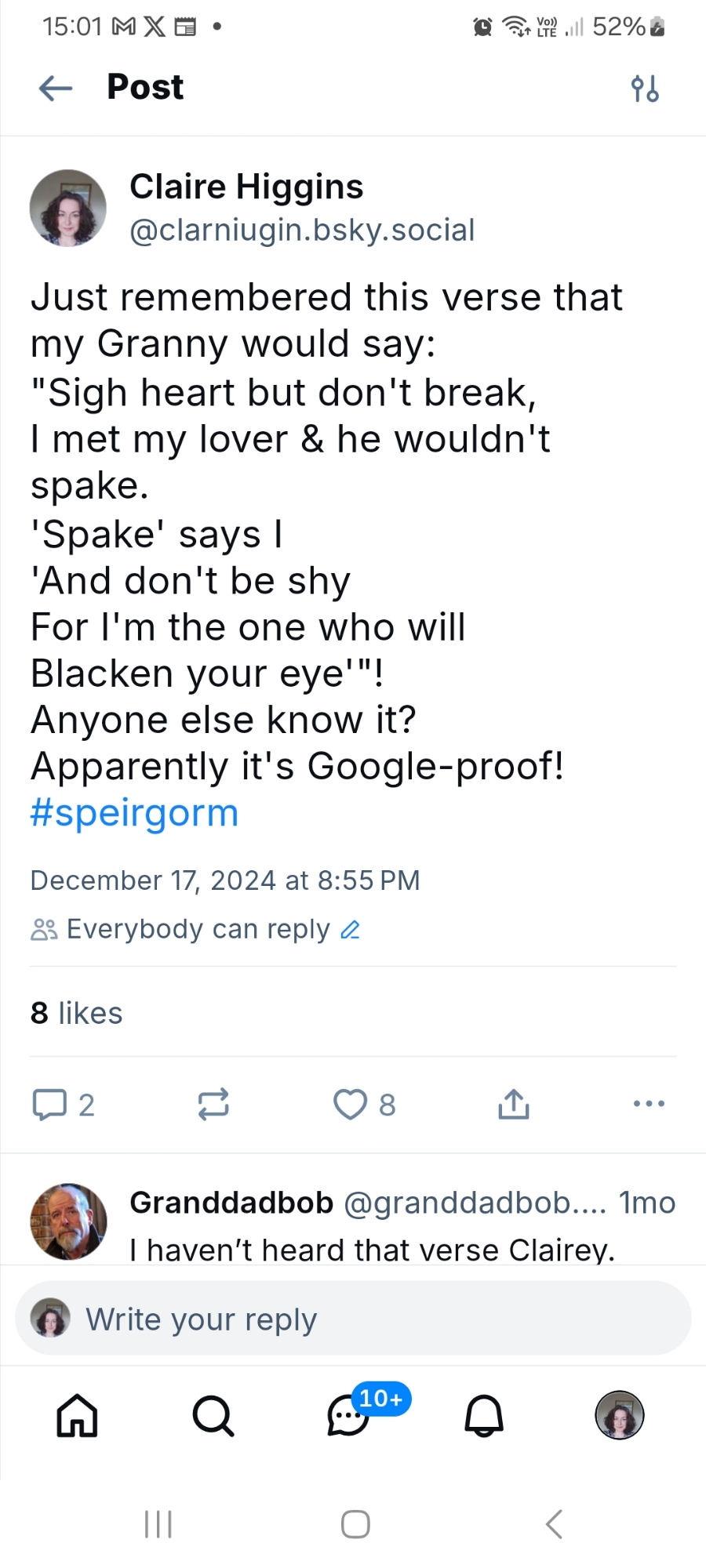Screen dimensions: 706x1568
Task: Go to the Home tab
Action: pos(77,1416)
